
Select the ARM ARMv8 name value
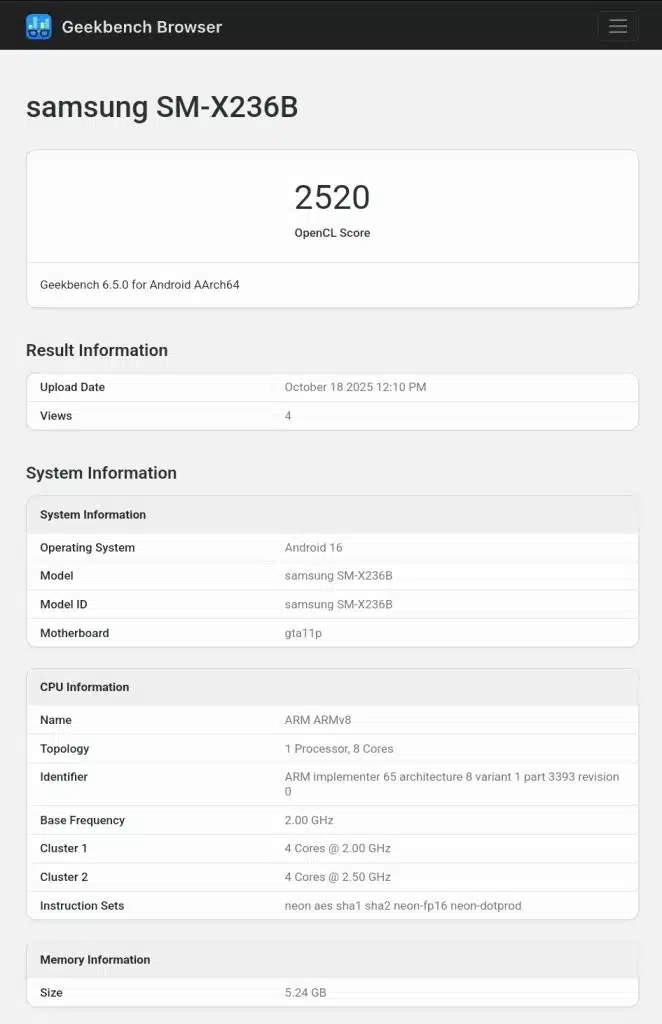[x=318, y=720]
